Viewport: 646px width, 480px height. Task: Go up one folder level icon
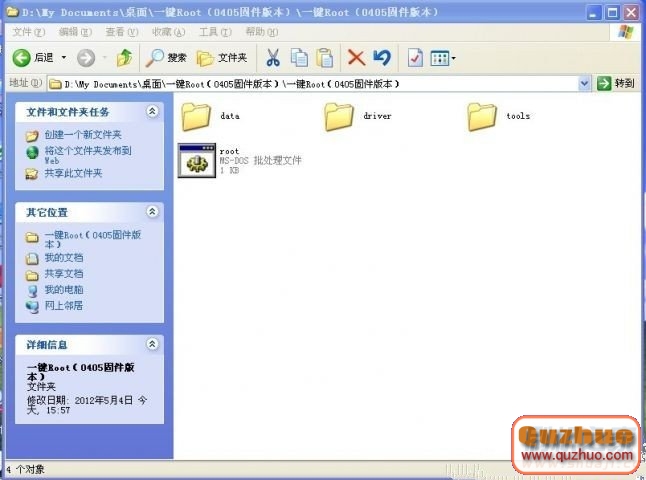pos(124,58)
